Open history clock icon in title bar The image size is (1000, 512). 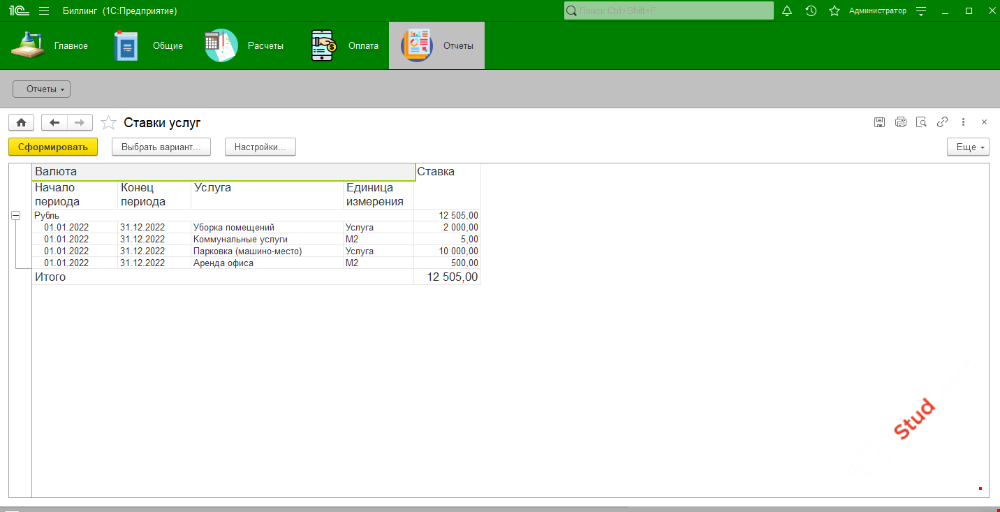point(810,10)
